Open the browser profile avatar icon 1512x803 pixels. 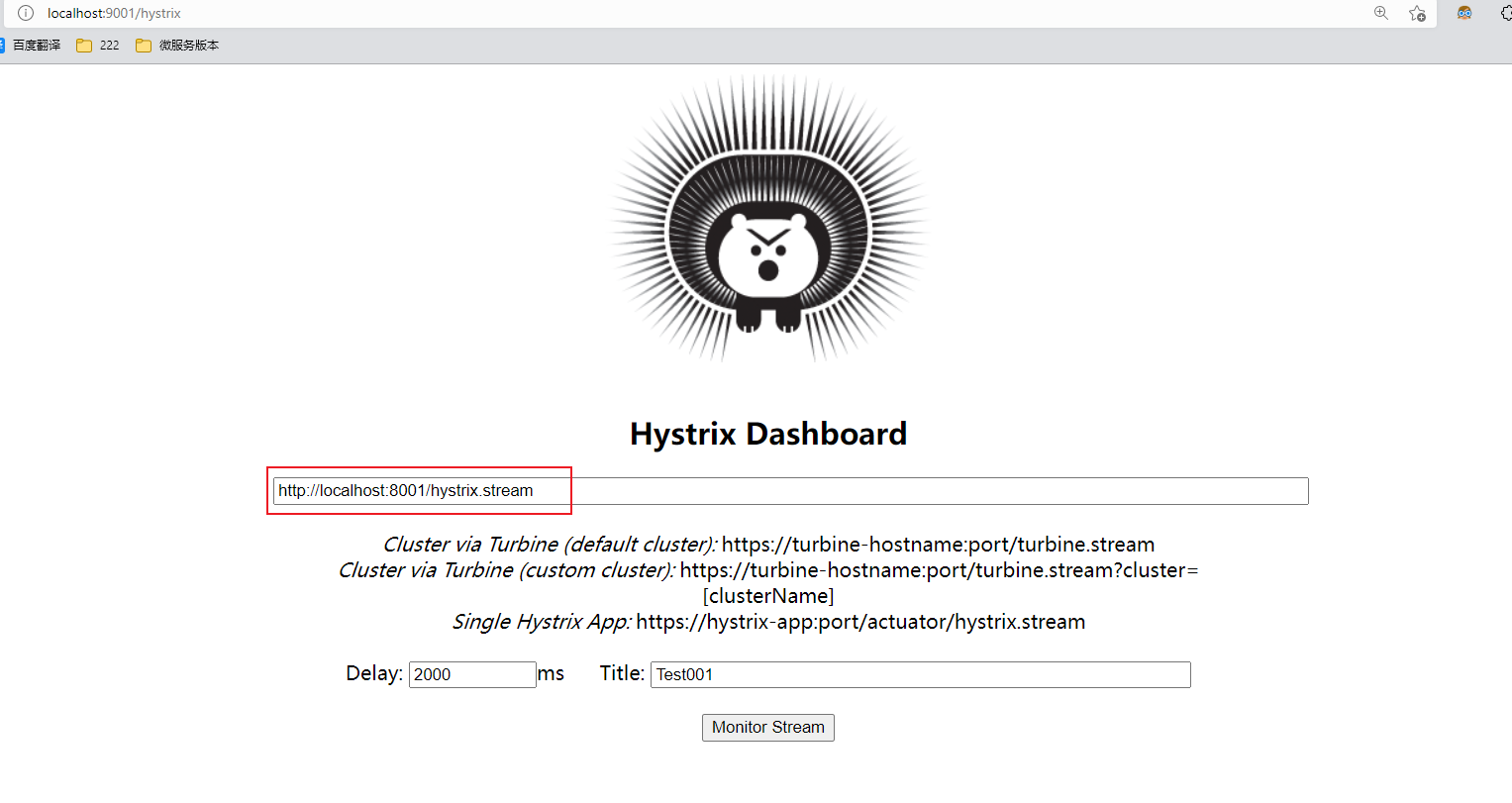click(x=1464, y=13)
